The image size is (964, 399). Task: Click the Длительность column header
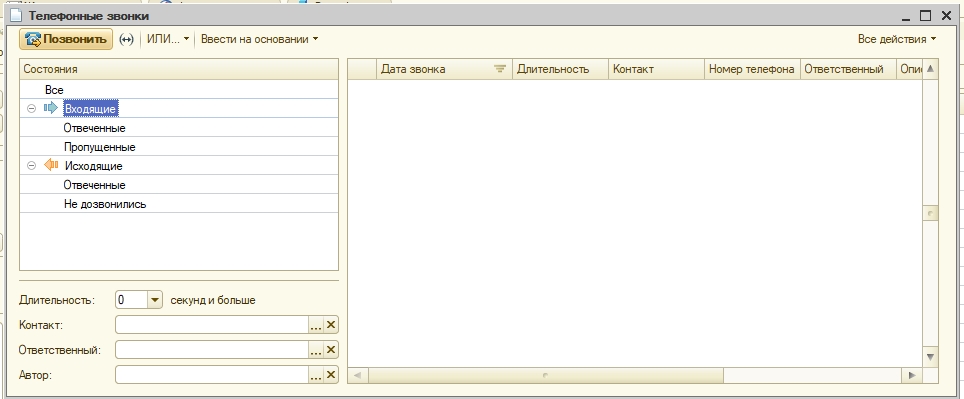(560, 69)
